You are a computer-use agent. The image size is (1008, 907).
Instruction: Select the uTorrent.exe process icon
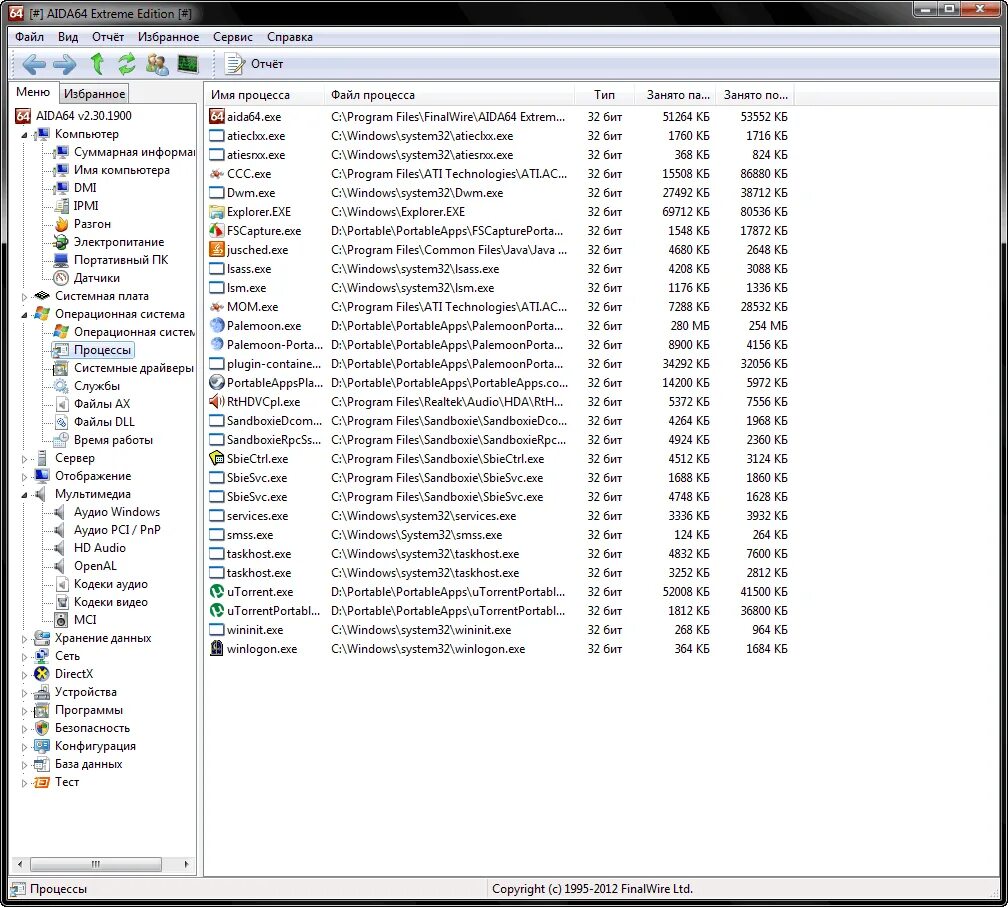tap(217, 591)
